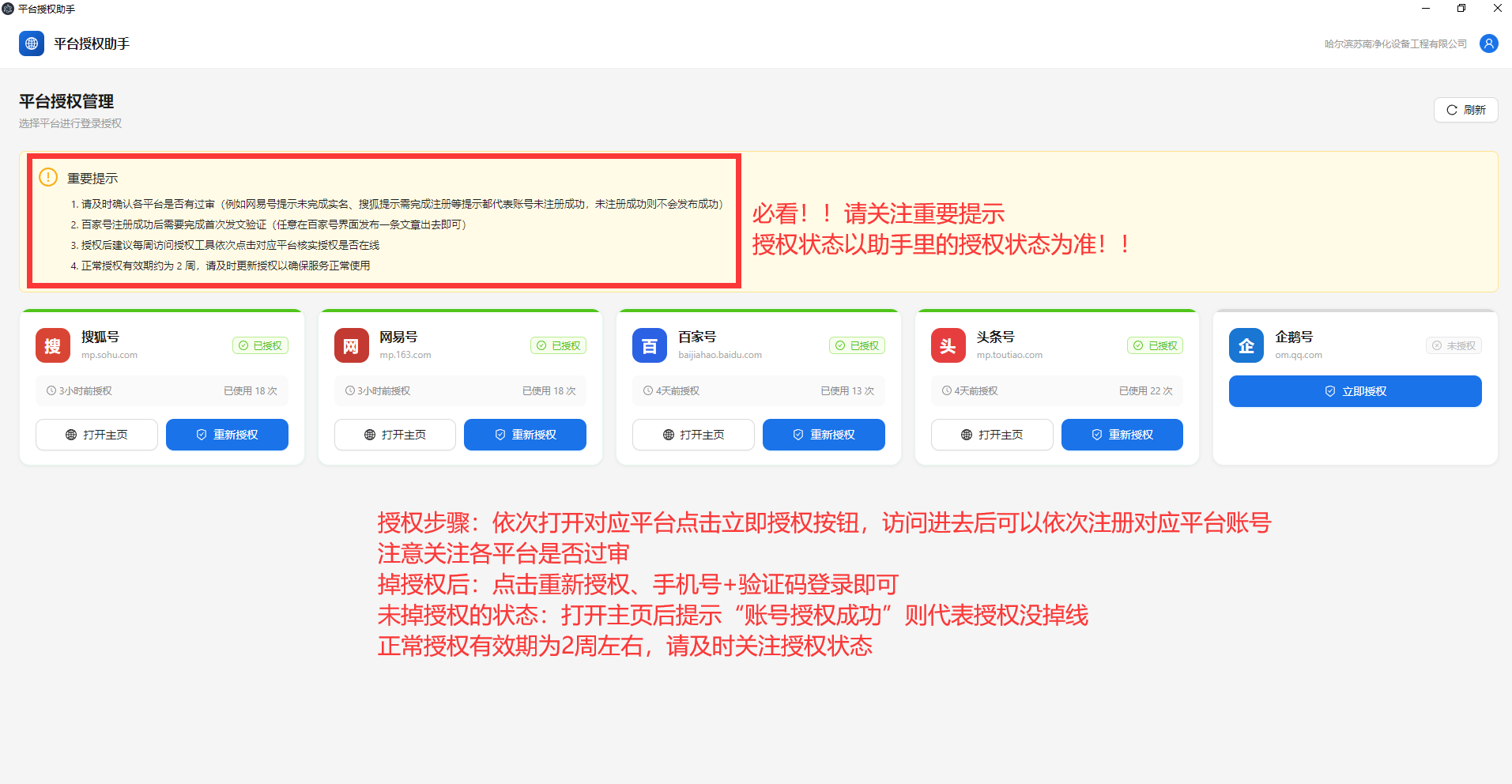Authorize 企鹅号 with 立即授权
Image resolution: width=1512 pixels, height=784 pixels.
point(1356,391)
